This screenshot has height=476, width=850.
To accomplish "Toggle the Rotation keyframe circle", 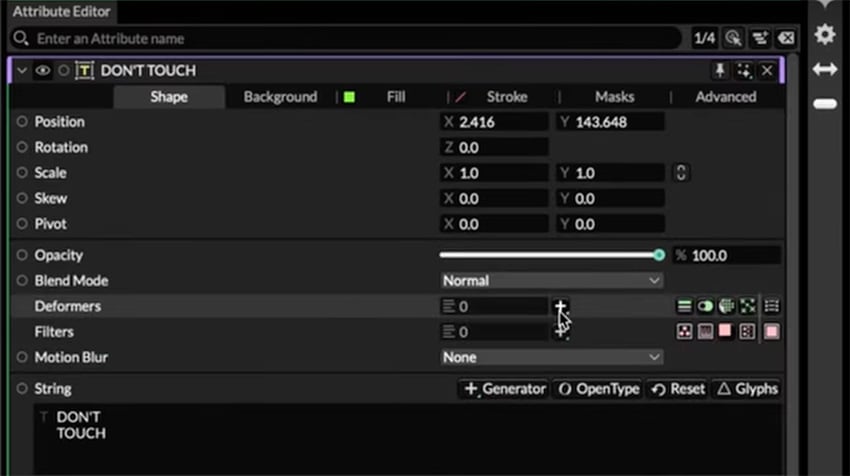I will click(22, 147).
